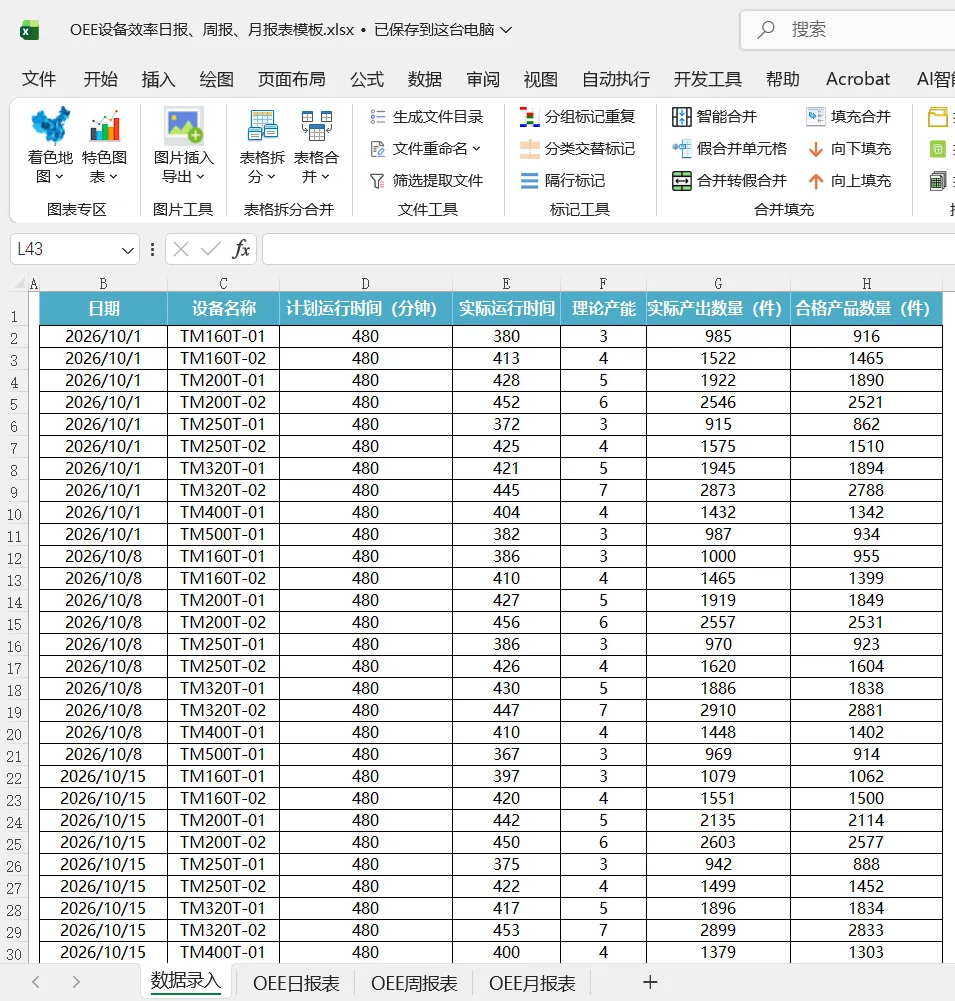The image size is (955, 1001).
Task: Open the 表格拆分 table split tool
Action: pos(262,146)
